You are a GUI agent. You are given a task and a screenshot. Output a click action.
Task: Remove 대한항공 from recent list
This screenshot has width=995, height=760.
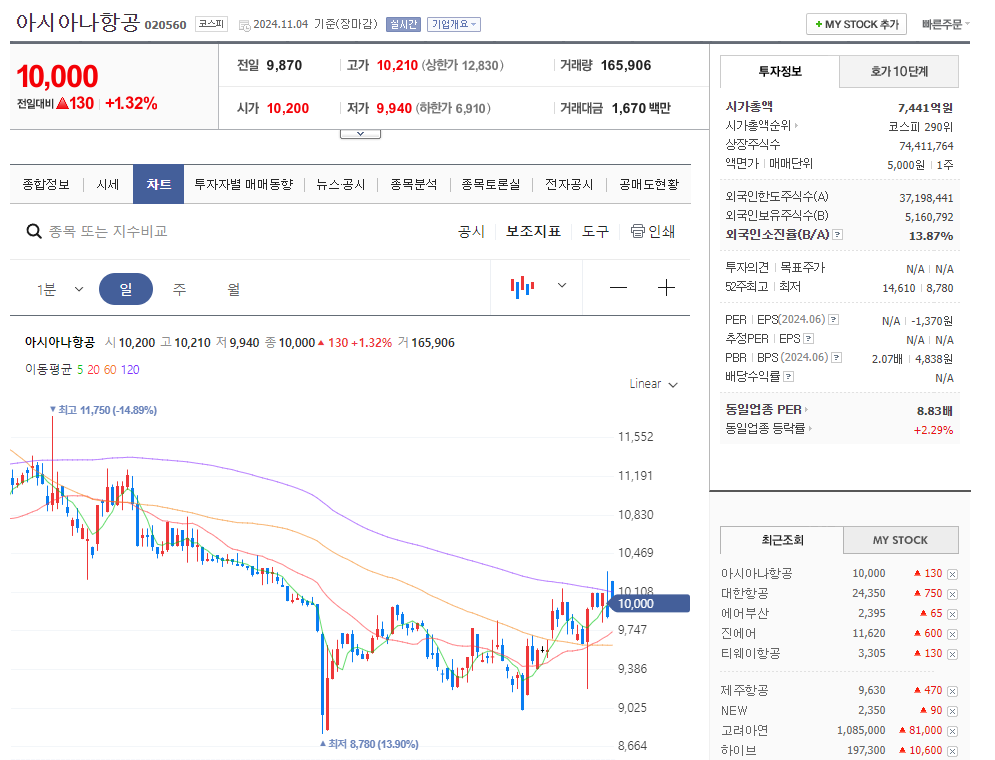pos(952,594)
